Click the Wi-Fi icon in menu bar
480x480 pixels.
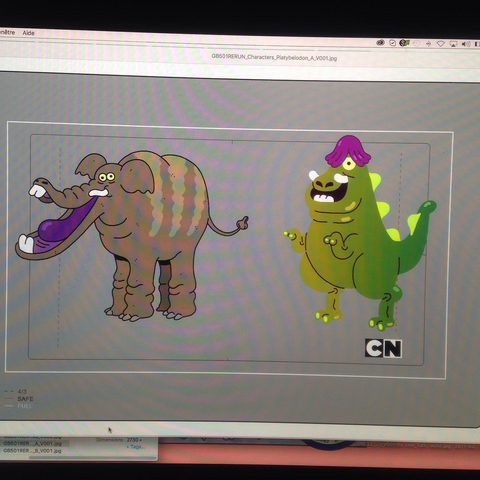point(441,44)
